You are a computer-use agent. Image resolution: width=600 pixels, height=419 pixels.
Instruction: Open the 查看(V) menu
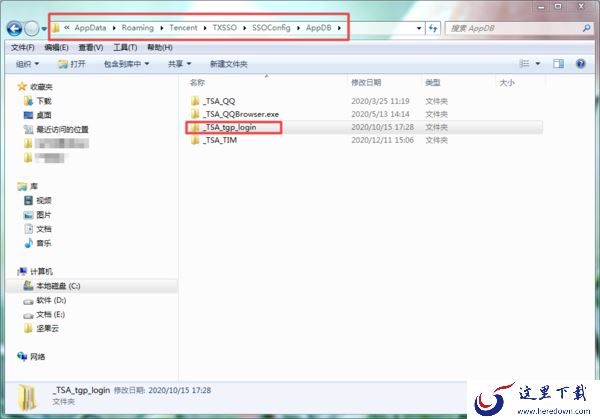tap(91, 47)
